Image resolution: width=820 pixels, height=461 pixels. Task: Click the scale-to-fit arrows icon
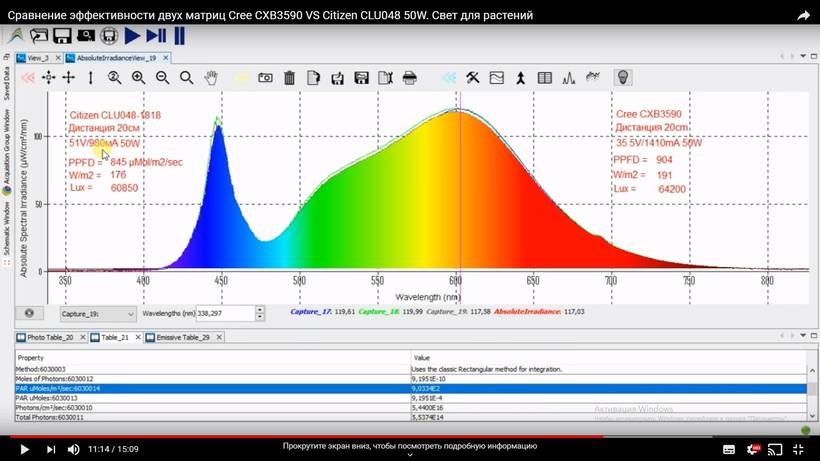tap(49, 78)
